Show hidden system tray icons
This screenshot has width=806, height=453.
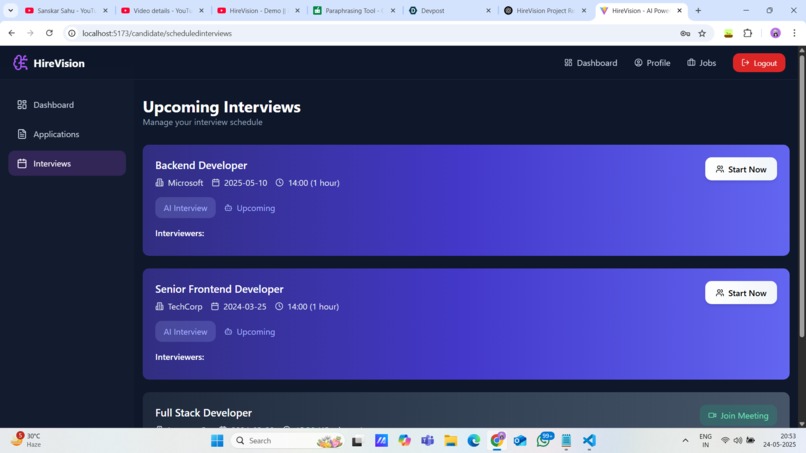coord(685,441)
